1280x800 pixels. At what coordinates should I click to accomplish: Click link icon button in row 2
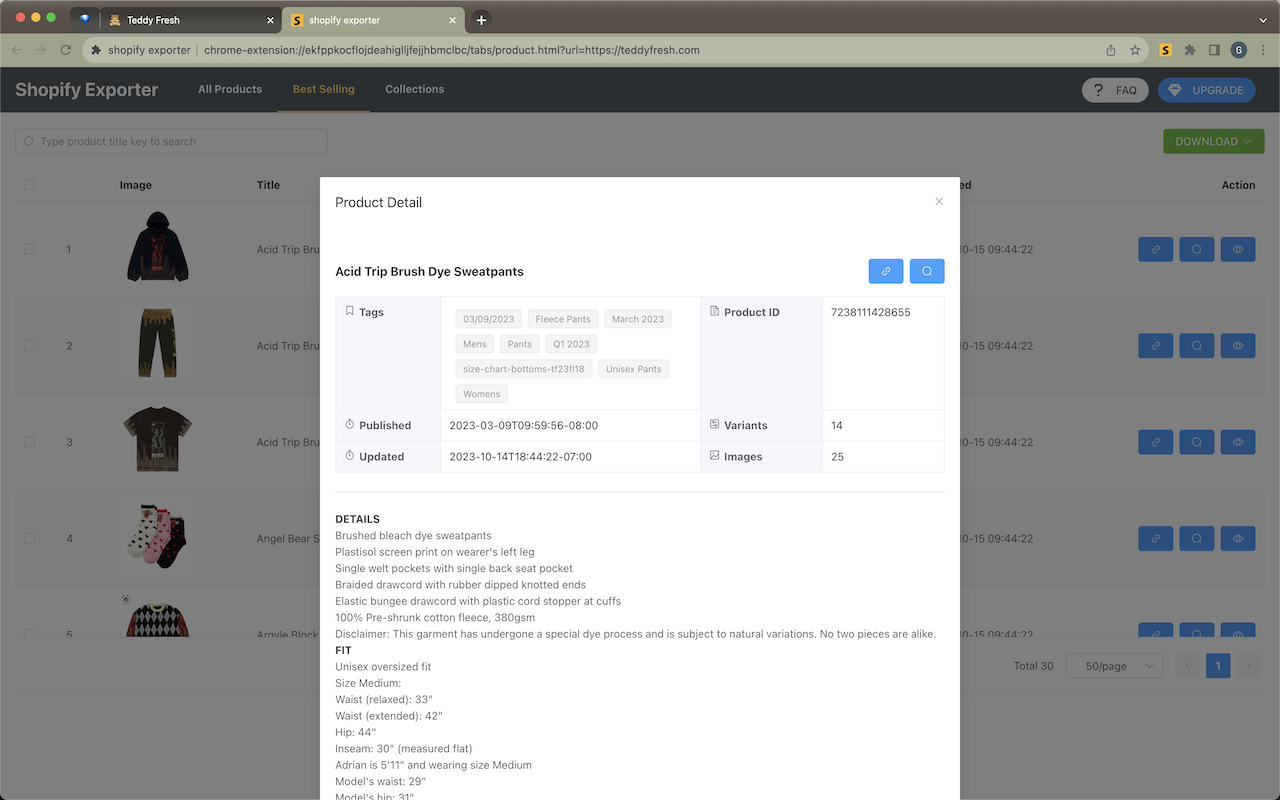point(1156,346)
